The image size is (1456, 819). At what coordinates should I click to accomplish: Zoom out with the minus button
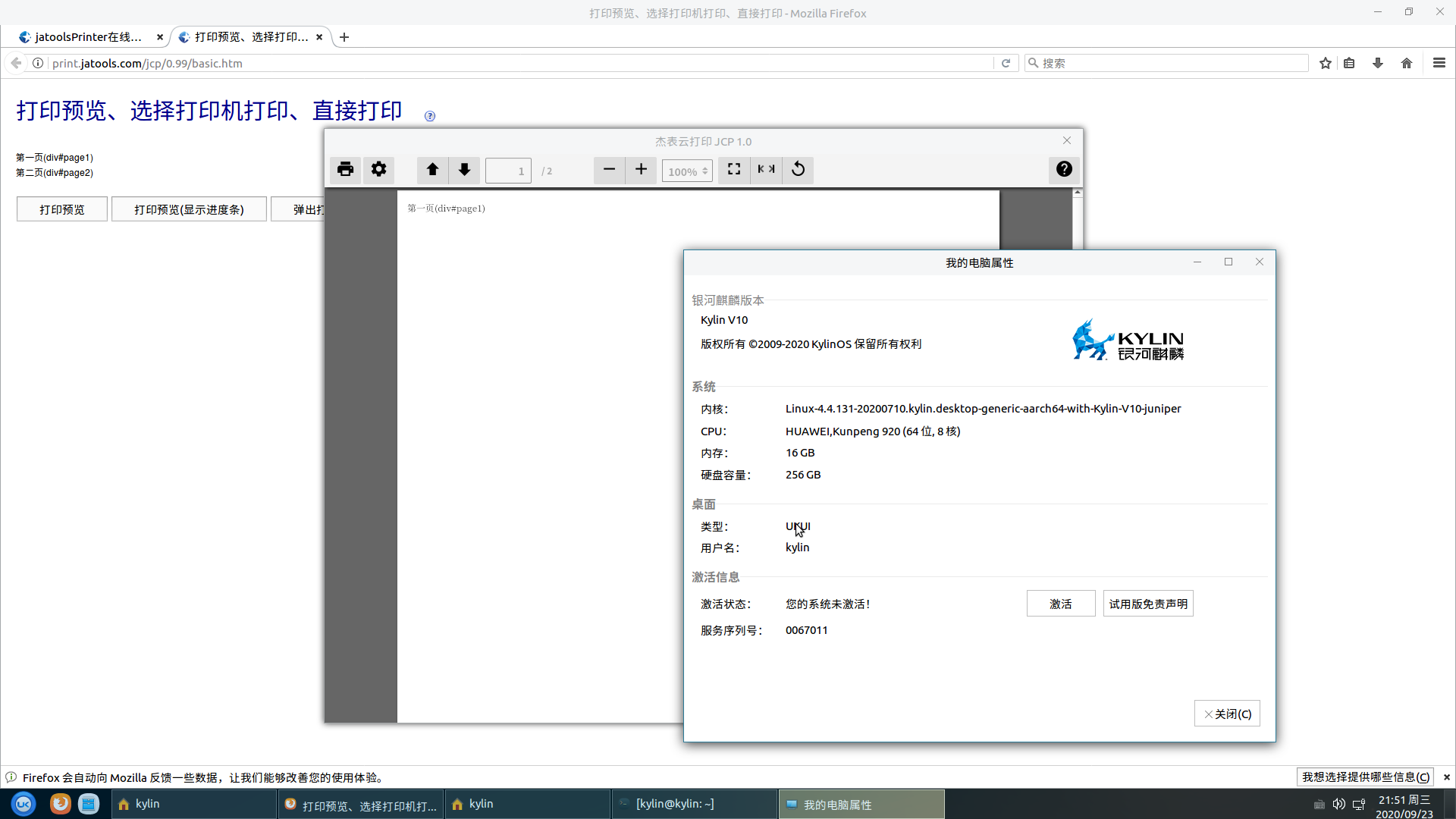coord(609,169)
